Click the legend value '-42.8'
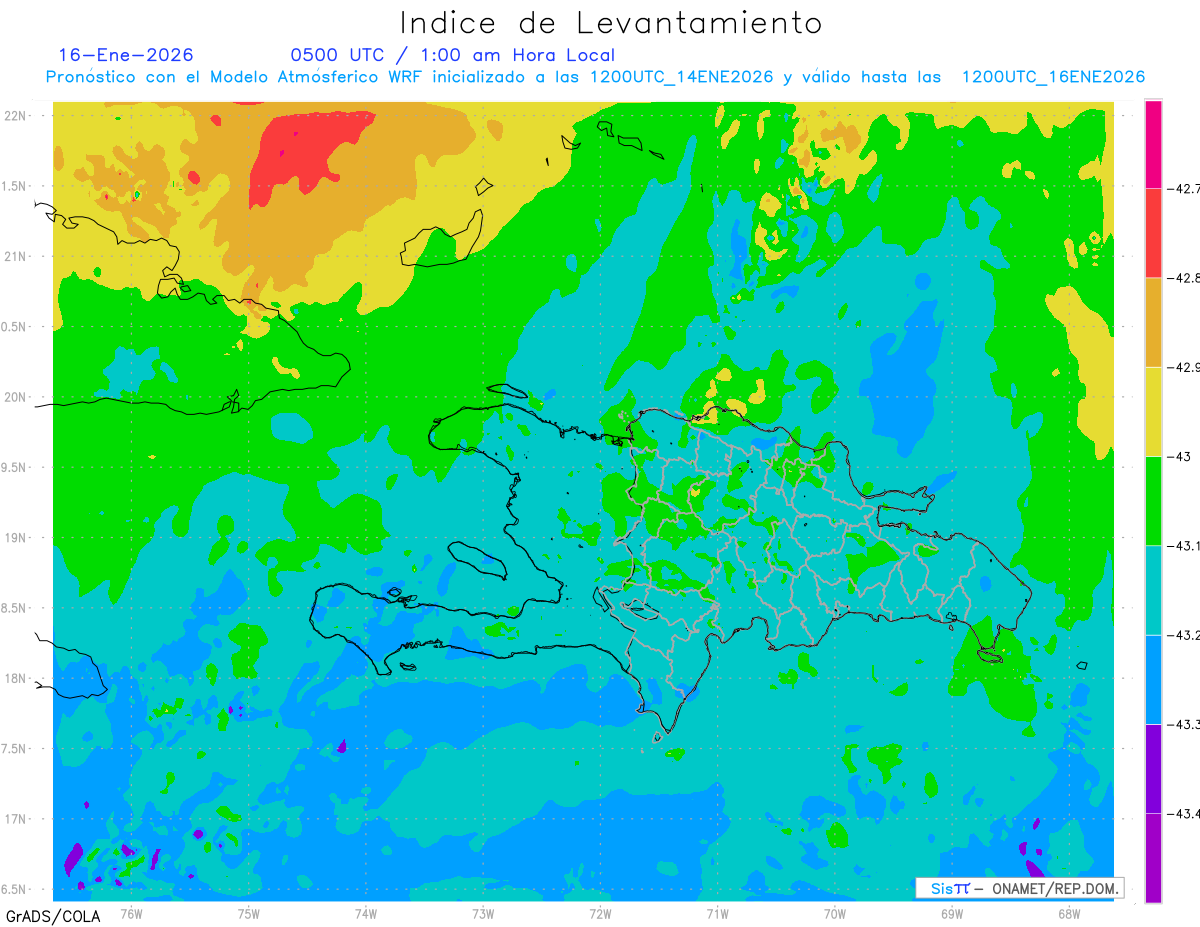 coord(1183,278)
